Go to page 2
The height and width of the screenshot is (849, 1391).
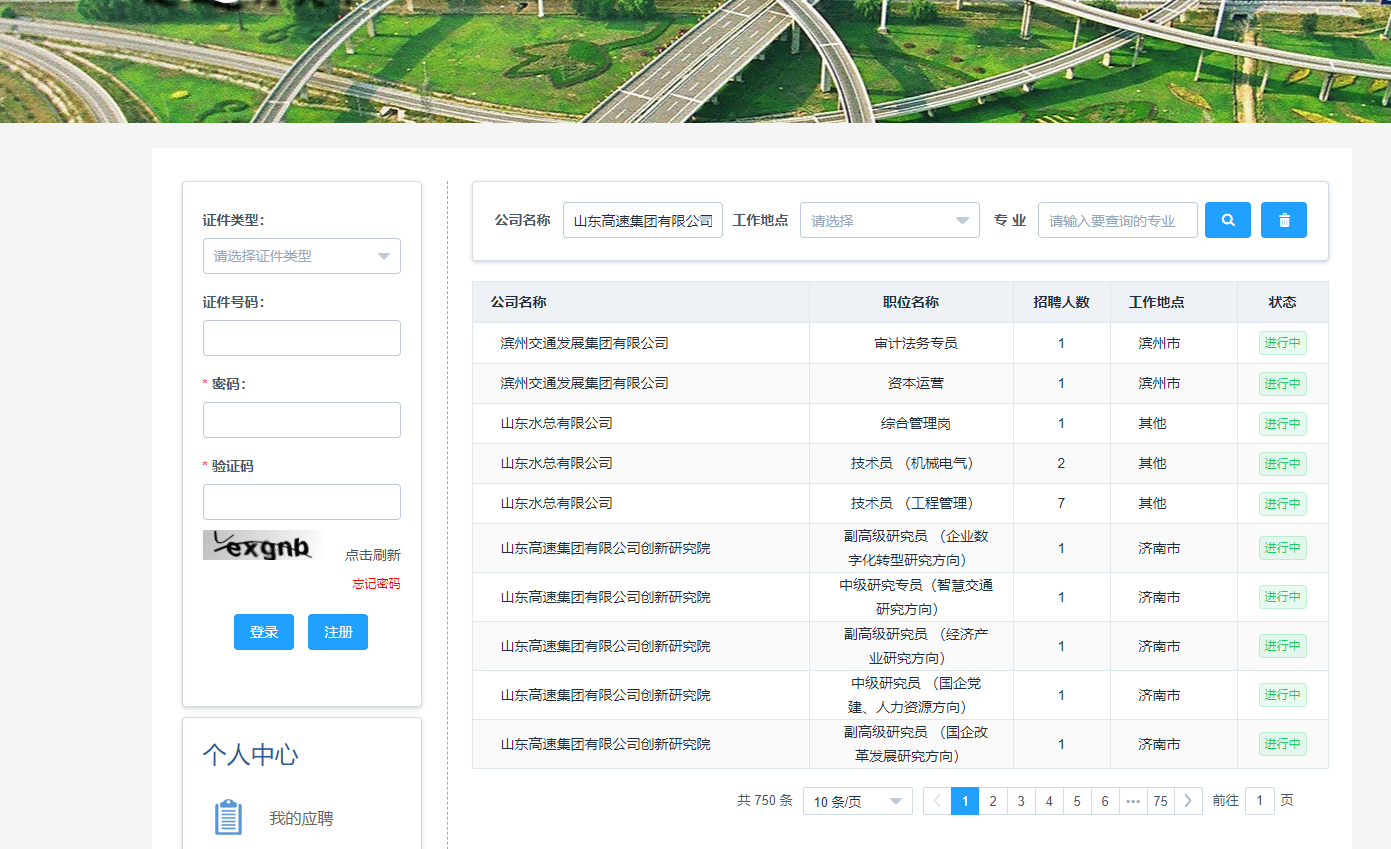pyautogui.click(x=993, y=801)
